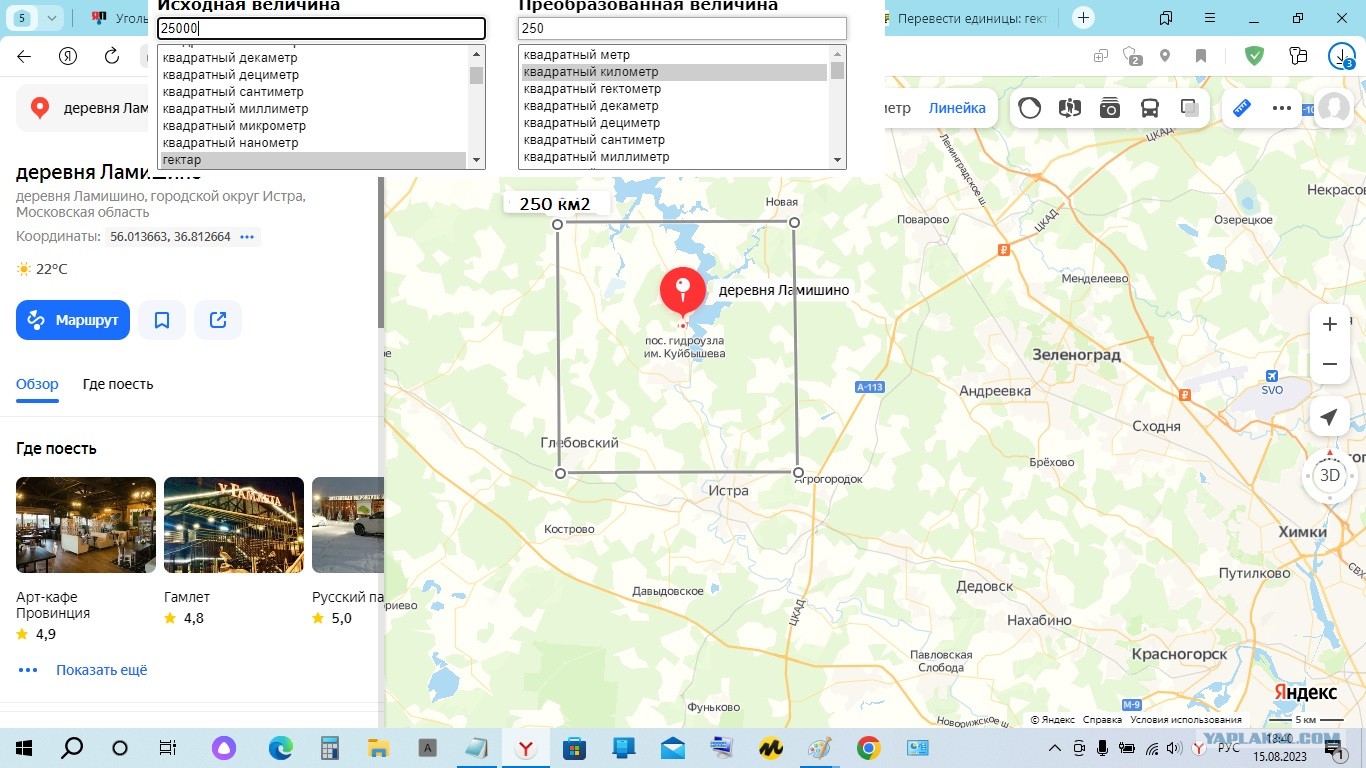Image resolution: width=1366 pixels, height=768 pixels.
Task: Open the Windows Start menu
Action: click(23, 748)
